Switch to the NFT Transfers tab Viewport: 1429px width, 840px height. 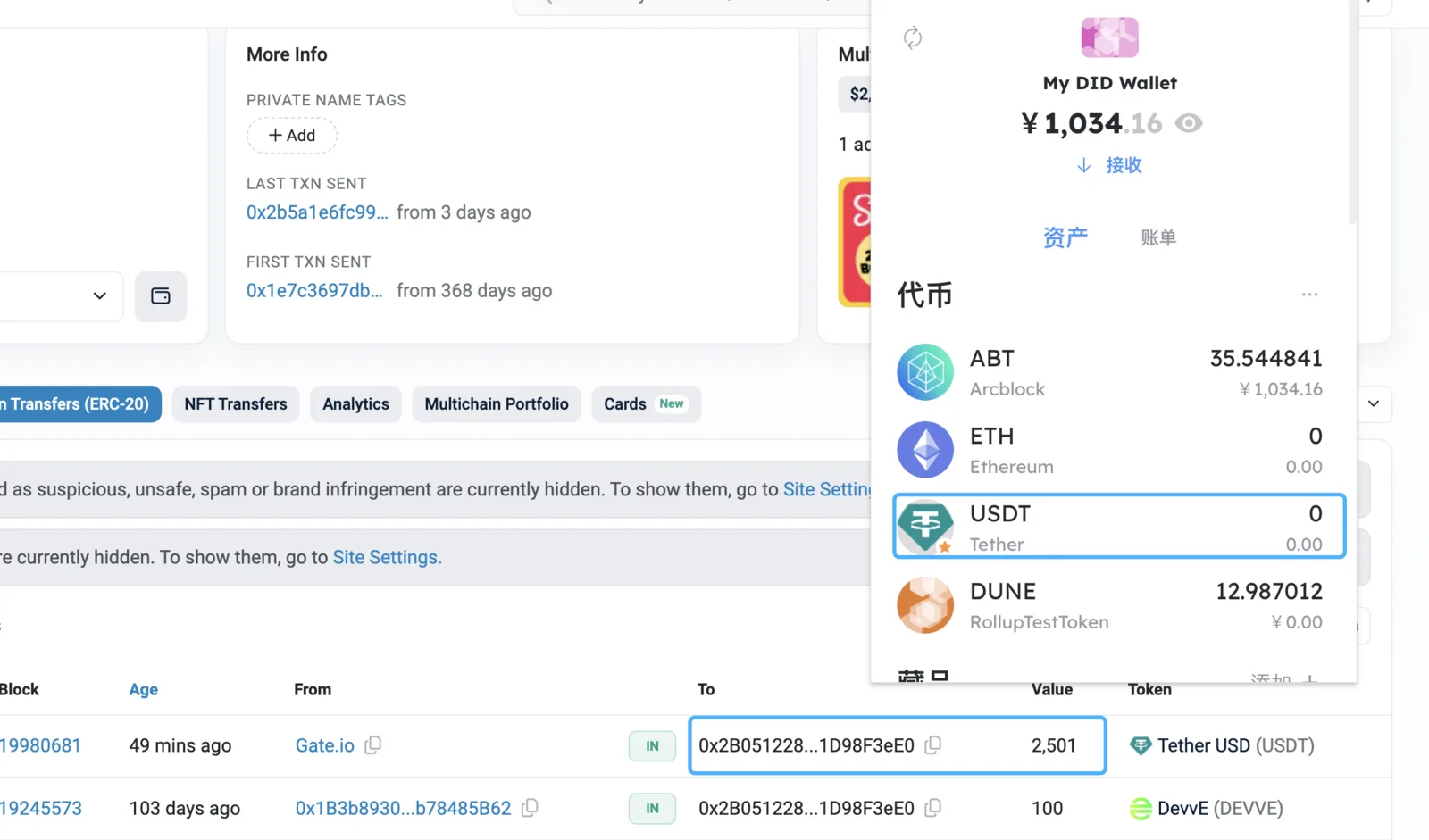[236, 404]
